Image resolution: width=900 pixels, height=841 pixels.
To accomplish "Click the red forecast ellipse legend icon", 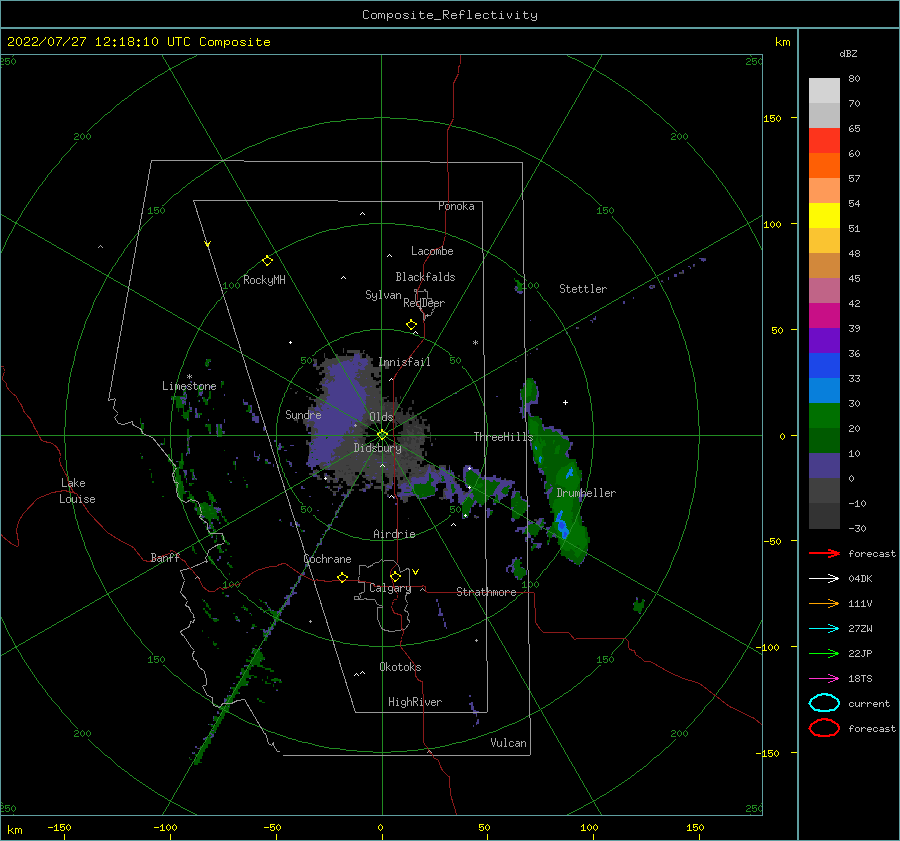I will click(x=824, y=728).
